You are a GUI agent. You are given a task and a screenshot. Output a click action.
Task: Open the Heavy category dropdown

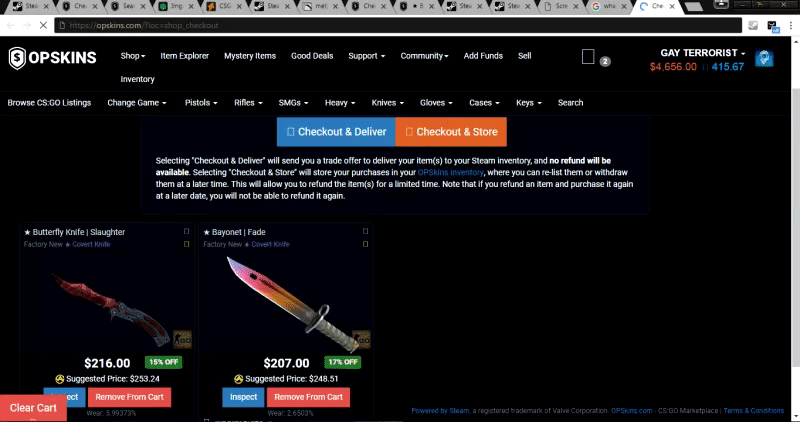[340, 103]
